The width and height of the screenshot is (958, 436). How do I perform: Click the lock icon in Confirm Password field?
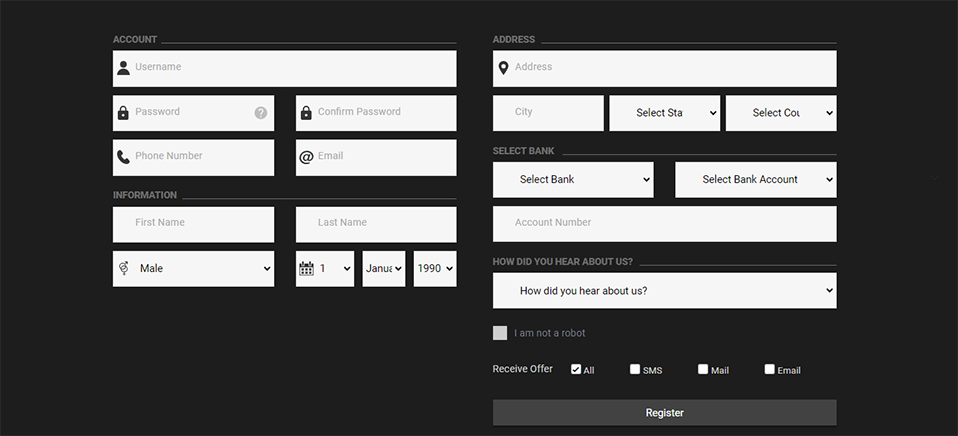coord(306,113)
